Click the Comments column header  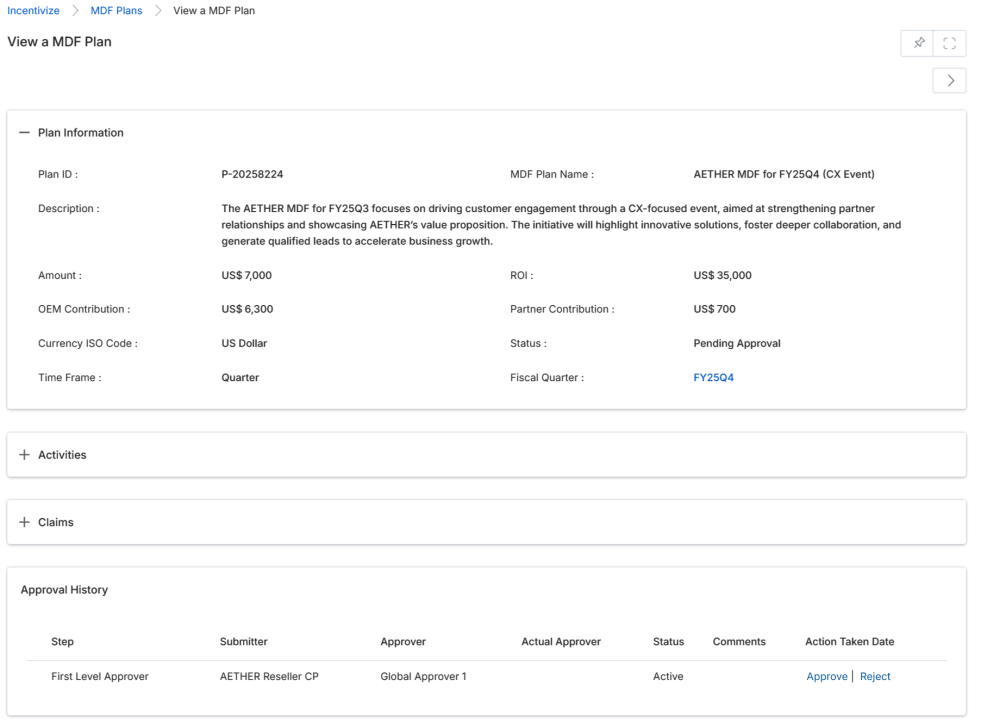(739, 642)
